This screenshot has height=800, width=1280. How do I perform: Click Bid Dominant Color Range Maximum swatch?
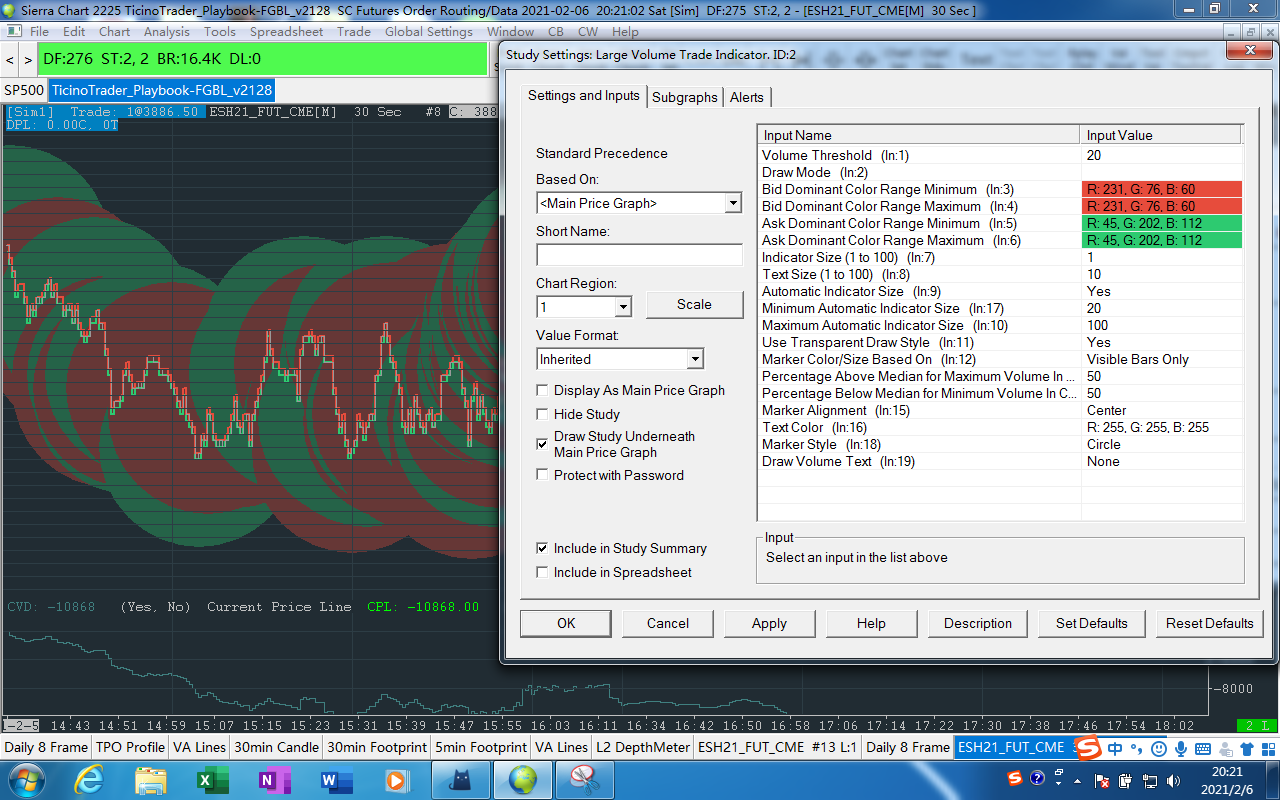(x=1162, y=206)
